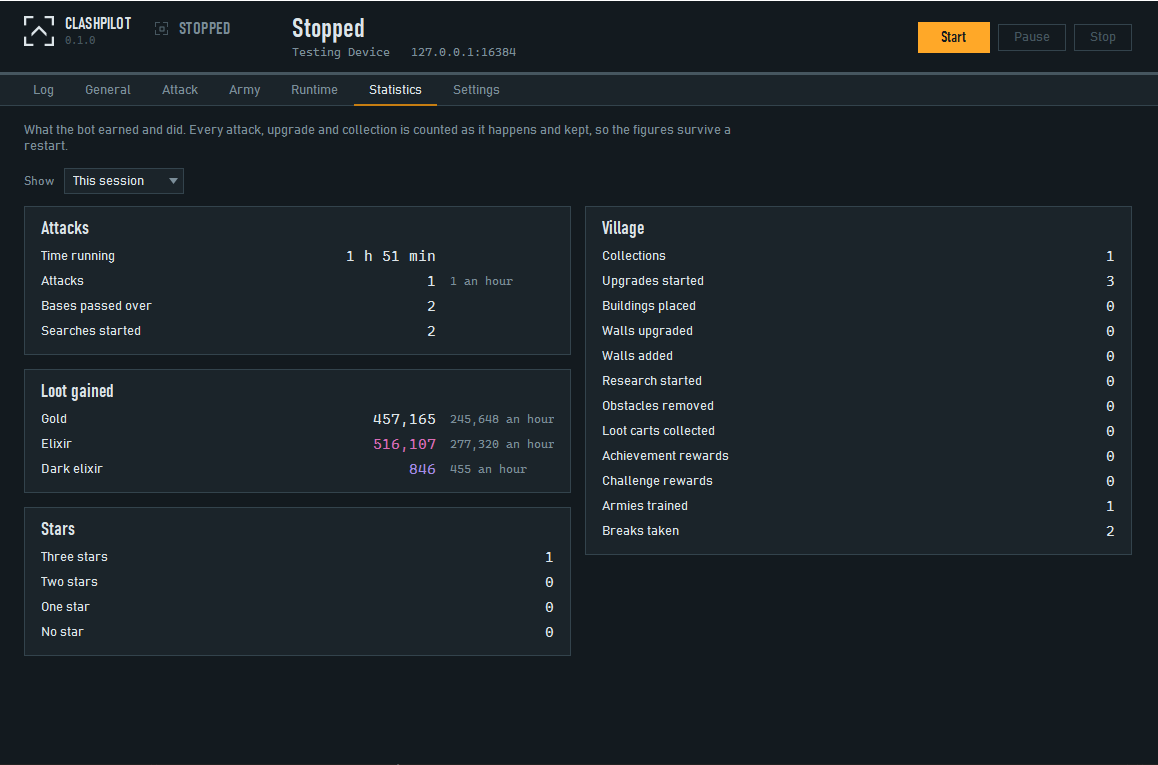Click the 'Searches started' row label
Image resolution: width=1158 pixels, height=765 pixels.
point(91,331)
